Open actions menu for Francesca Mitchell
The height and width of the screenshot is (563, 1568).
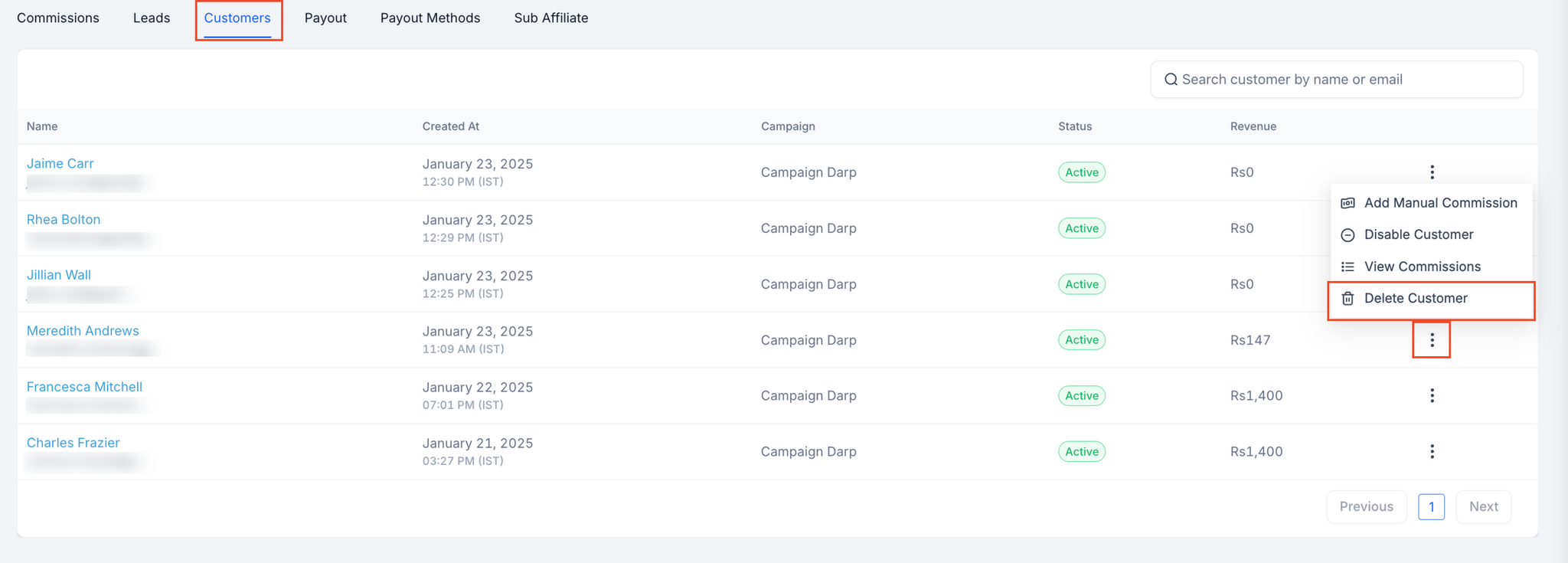tap(1432, 396)
